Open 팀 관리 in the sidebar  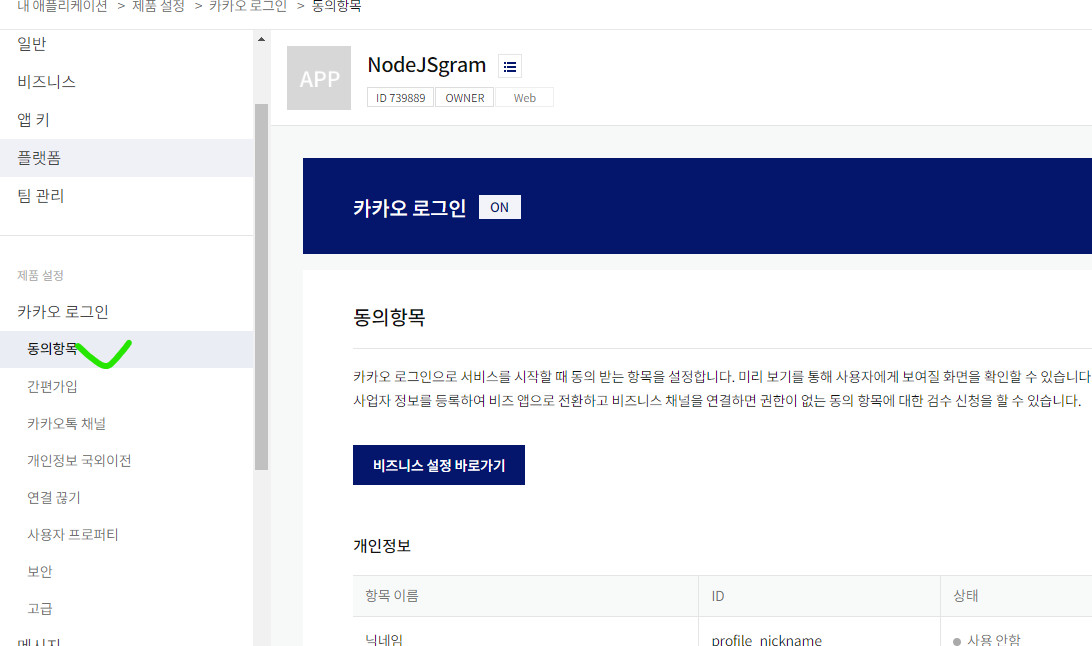click(40, 196)
